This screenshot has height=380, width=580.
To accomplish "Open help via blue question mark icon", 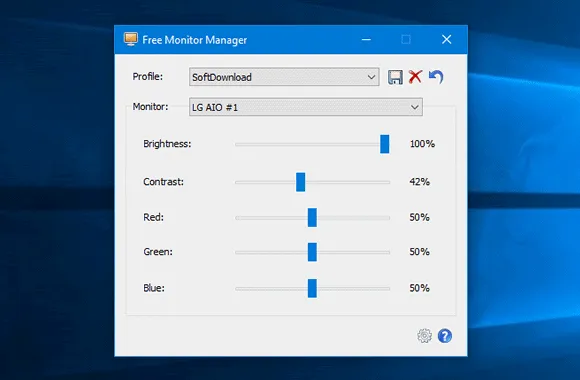I will click(x=445, y=336).
